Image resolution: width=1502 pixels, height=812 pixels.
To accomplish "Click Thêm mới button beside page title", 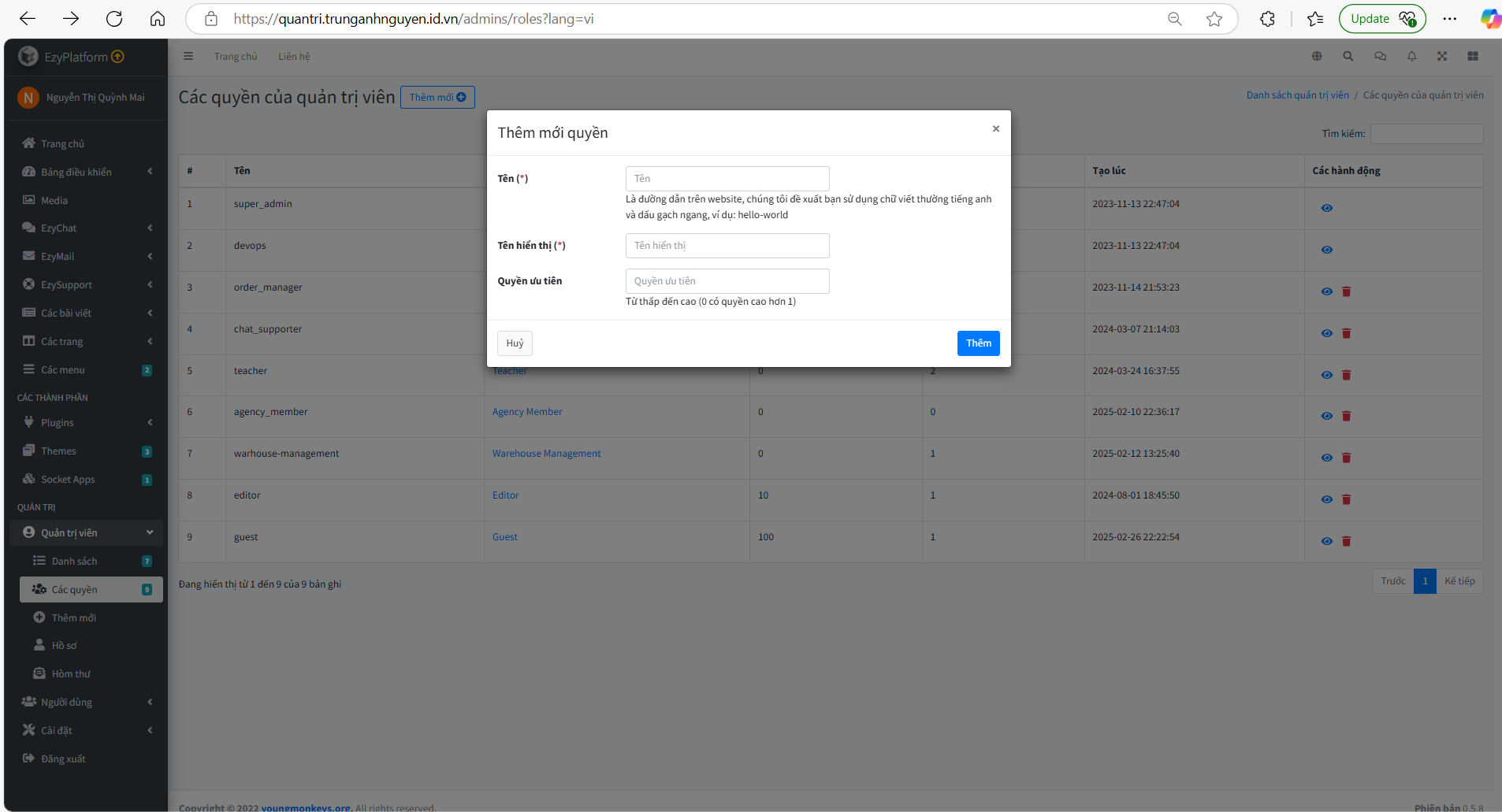I will pos(437,98).
